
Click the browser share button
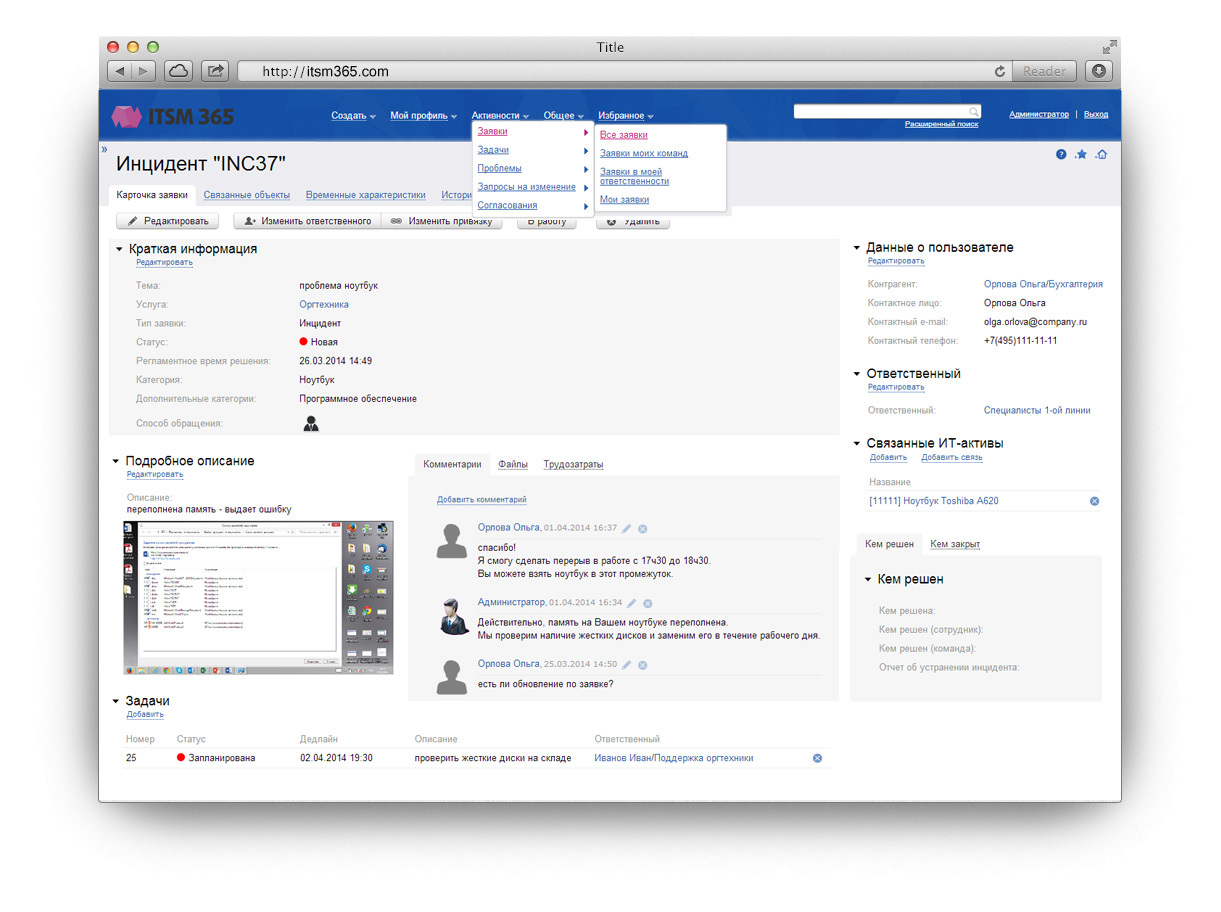click(215, 71)
